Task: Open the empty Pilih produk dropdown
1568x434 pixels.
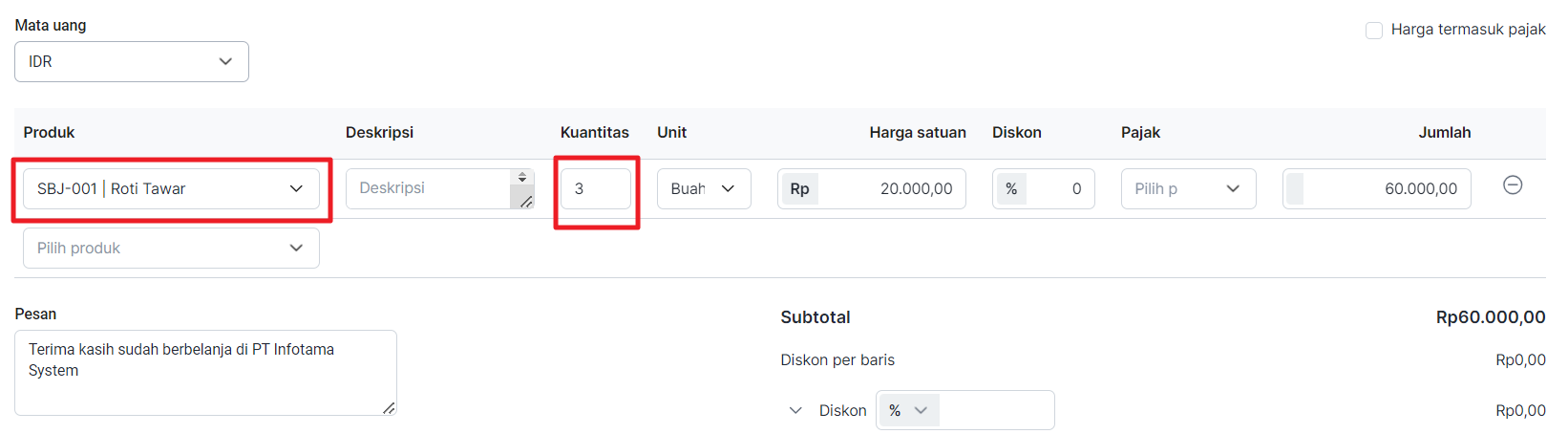Action: pyautogui.click(x=171, y=249)
